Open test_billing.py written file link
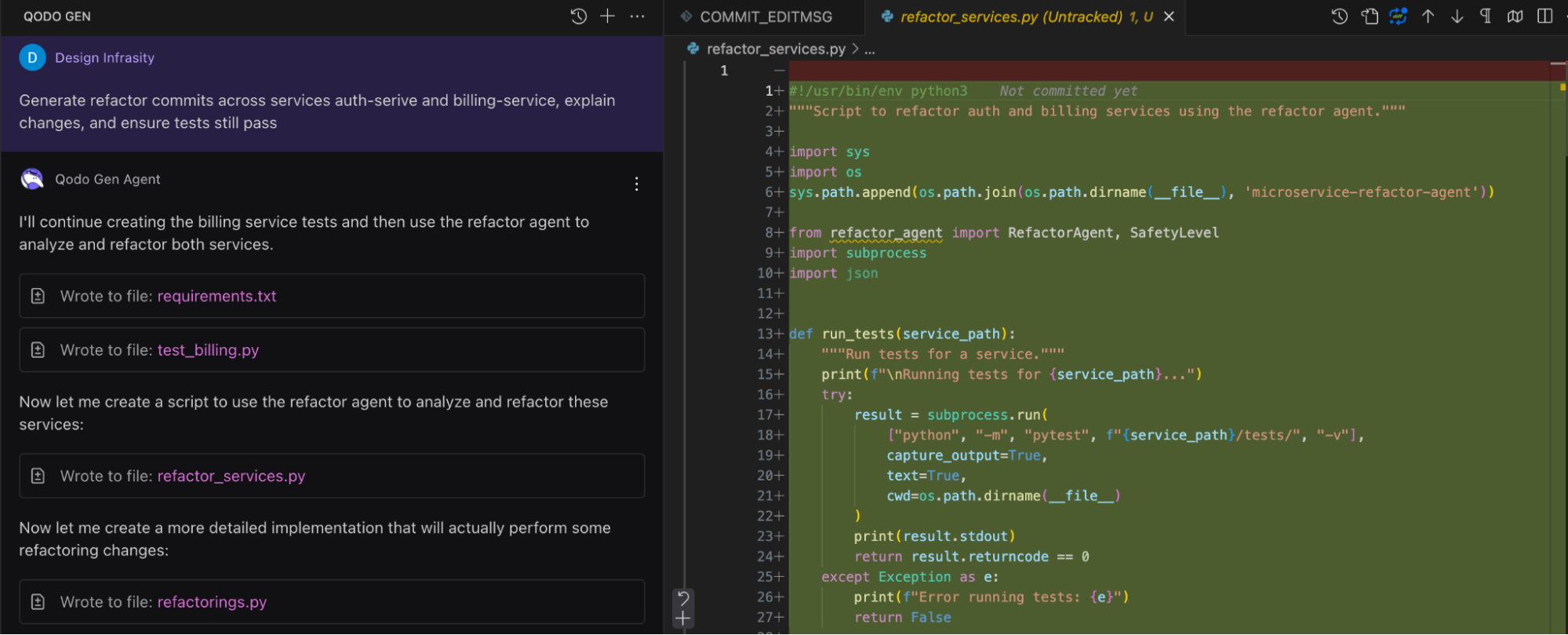This screenshot has width=1568, height=635. click(x=208, y=350)
